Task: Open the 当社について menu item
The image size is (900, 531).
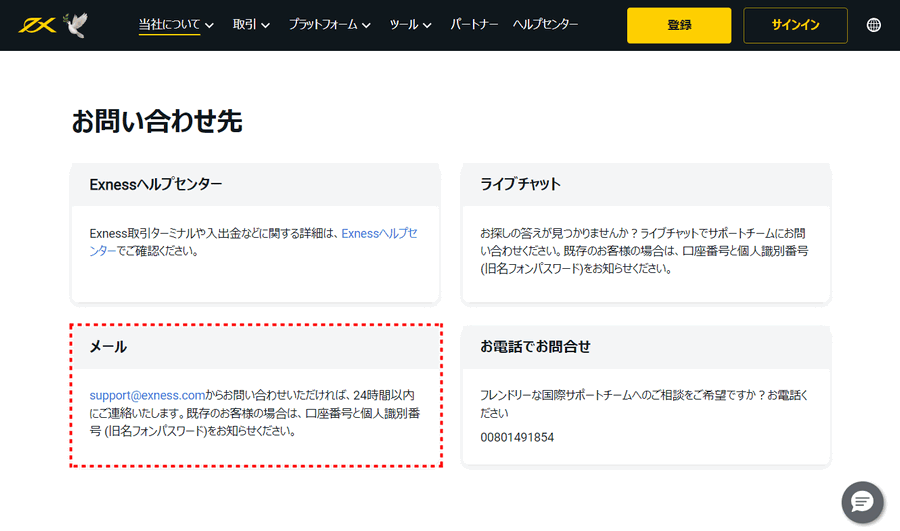Action: tap(169, 25)
